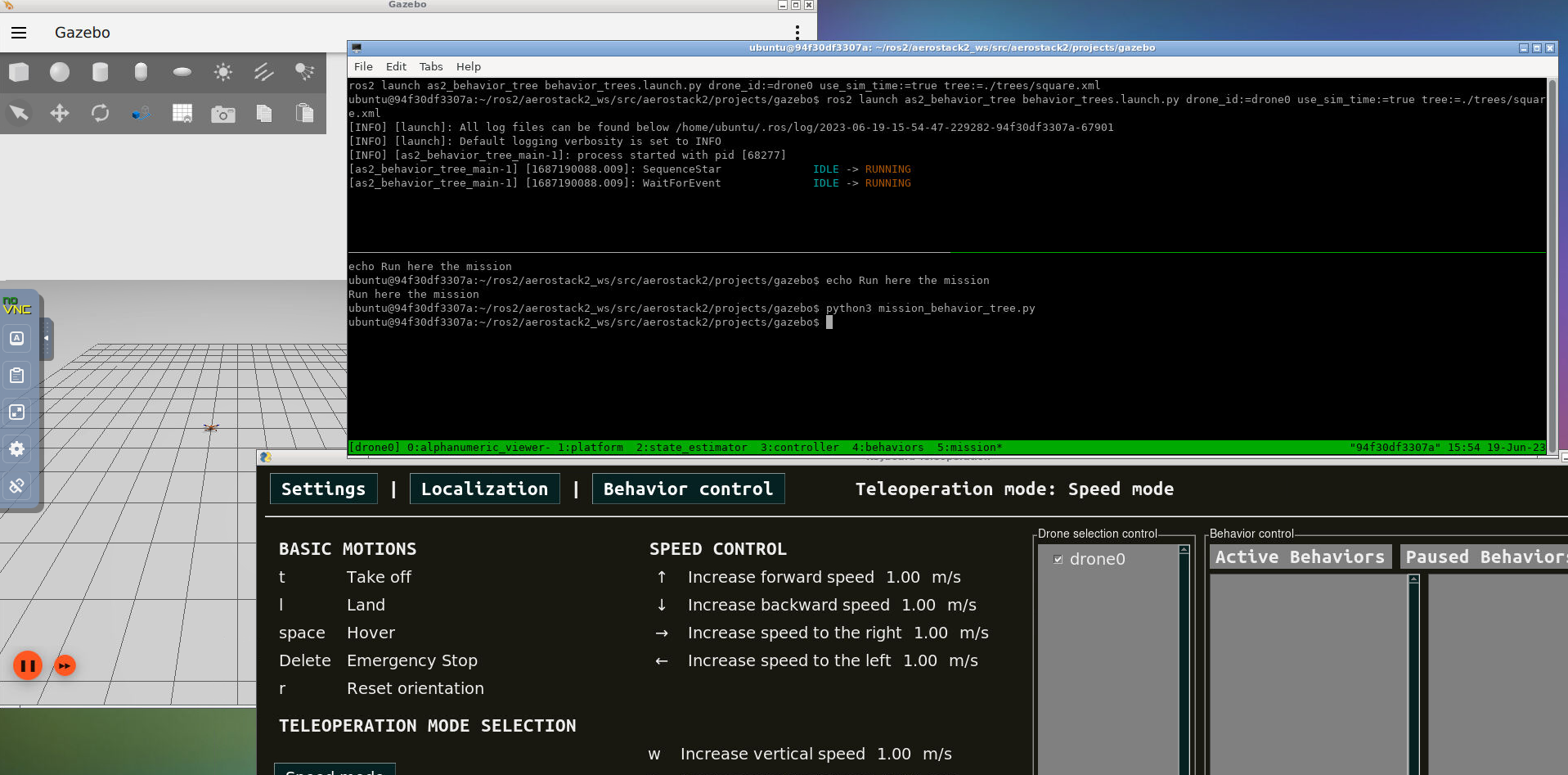The image size is (1568, 775).
Task: Insert a sphere into the Gazebo scene
Action: click(59, 72)
